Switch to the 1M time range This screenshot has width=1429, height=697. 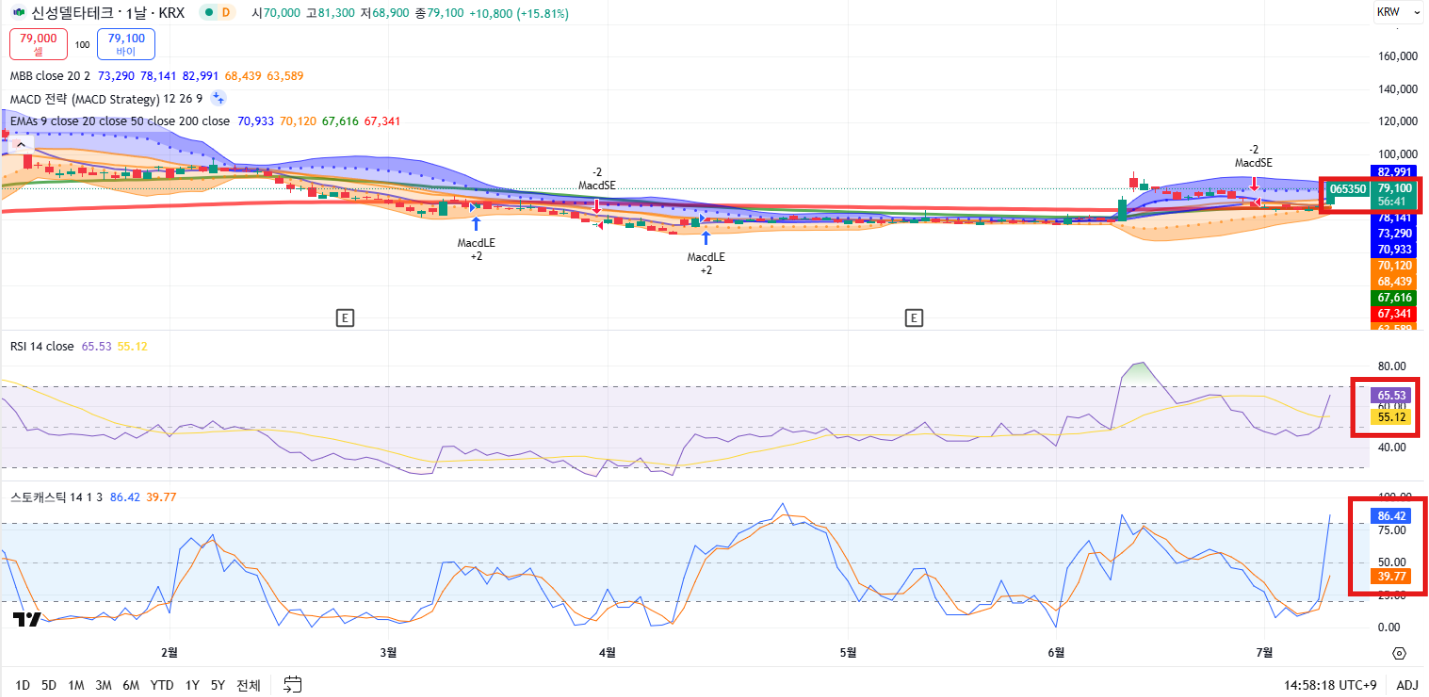tap(76, 685)
